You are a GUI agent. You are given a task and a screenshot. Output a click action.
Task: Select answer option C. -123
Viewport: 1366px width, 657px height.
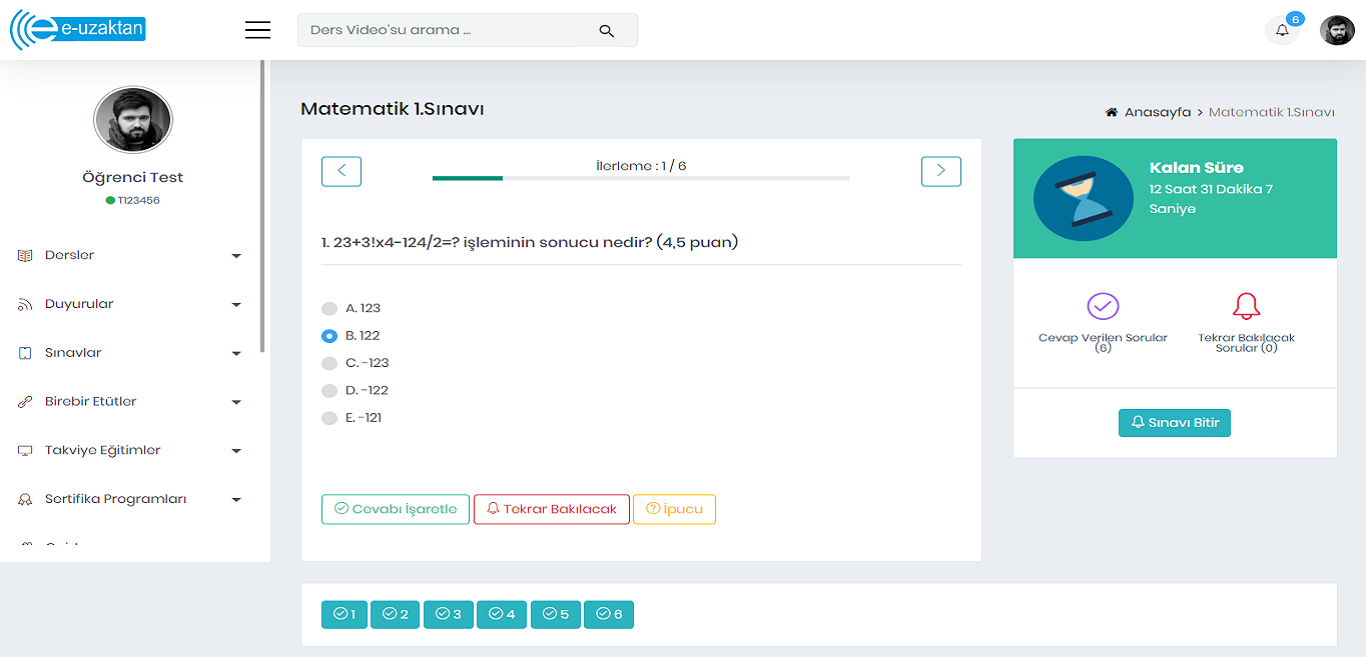(x=329, y=364)
